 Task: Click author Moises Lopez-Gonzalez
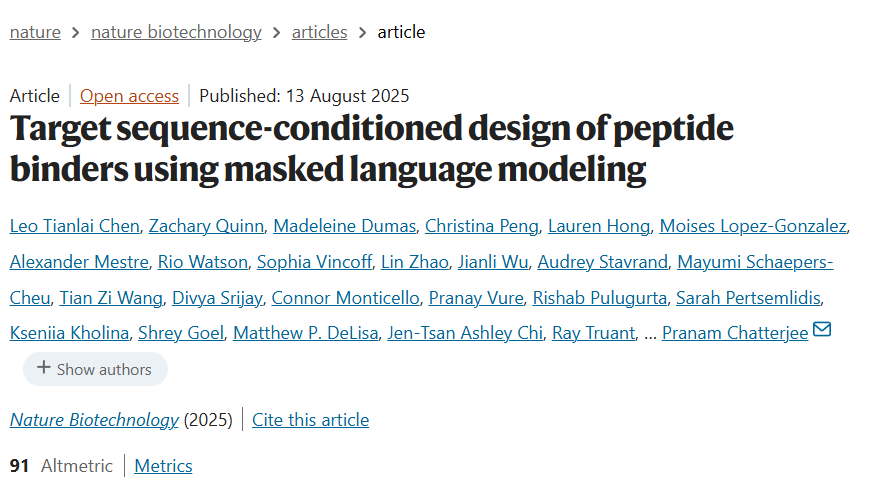coord(753,226)
